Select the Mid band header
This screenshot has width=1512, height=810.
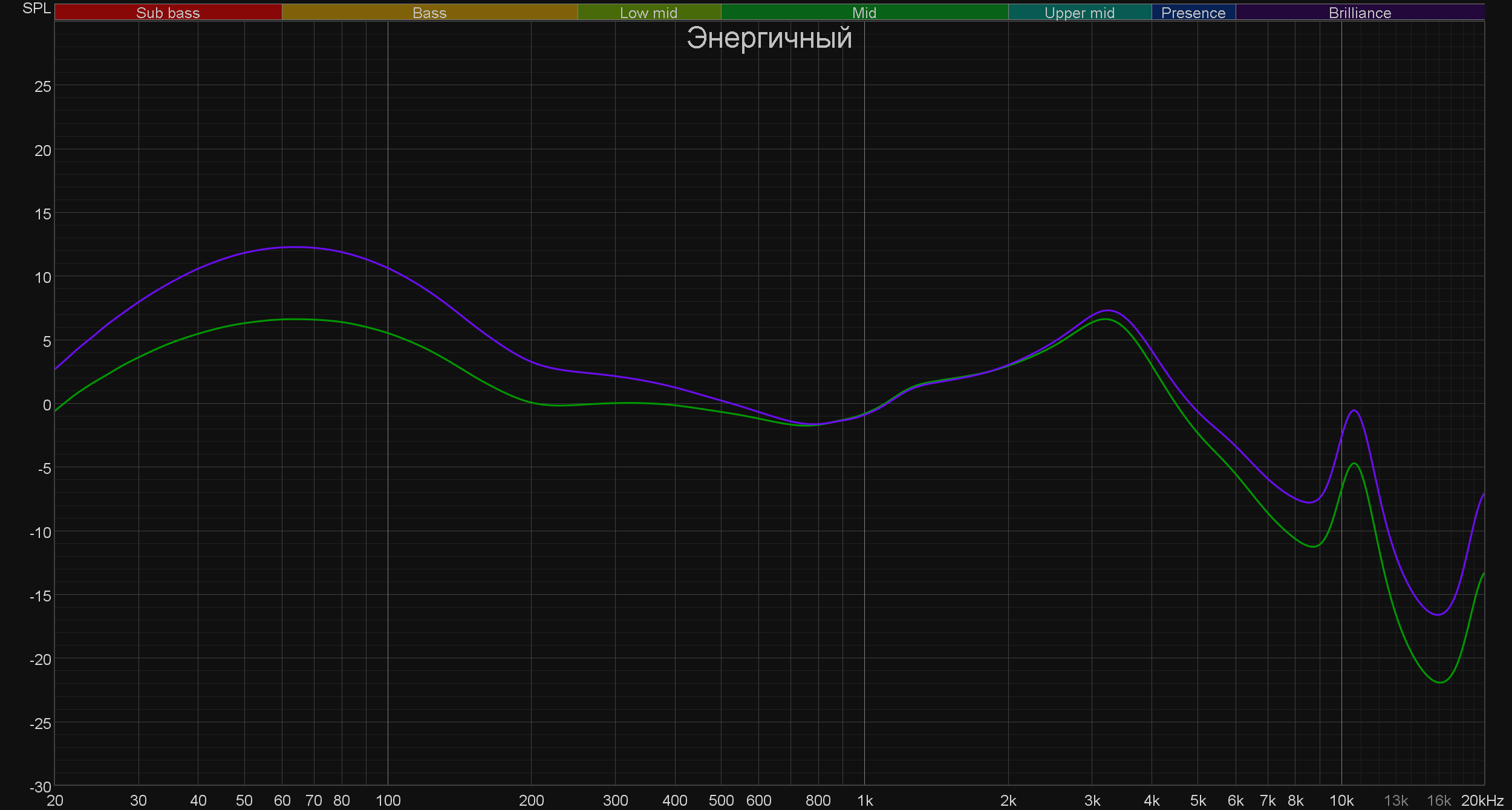864,13
